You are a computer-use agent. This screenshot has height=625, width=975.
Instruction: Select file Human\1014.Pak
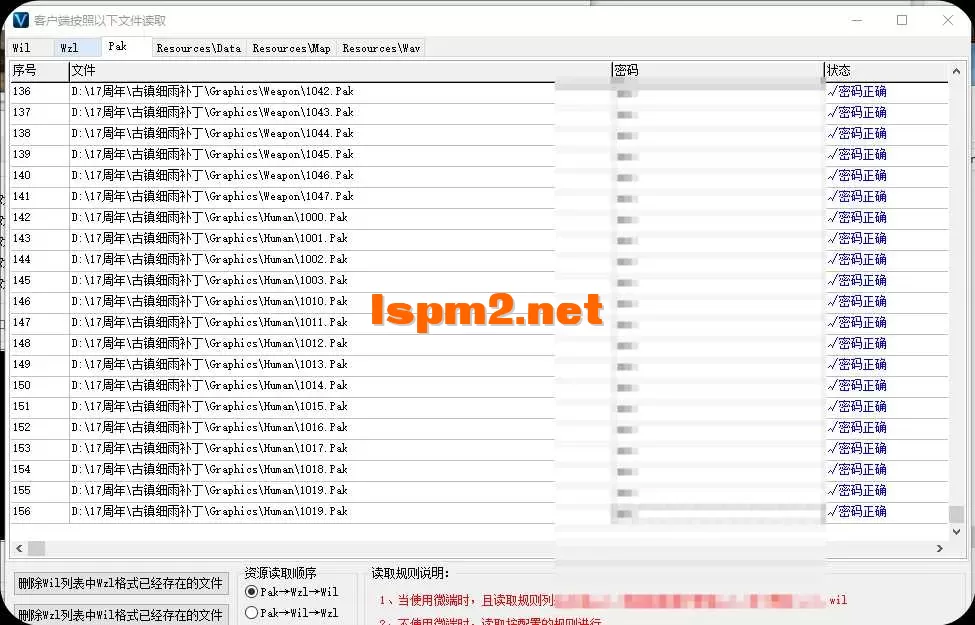210,386
